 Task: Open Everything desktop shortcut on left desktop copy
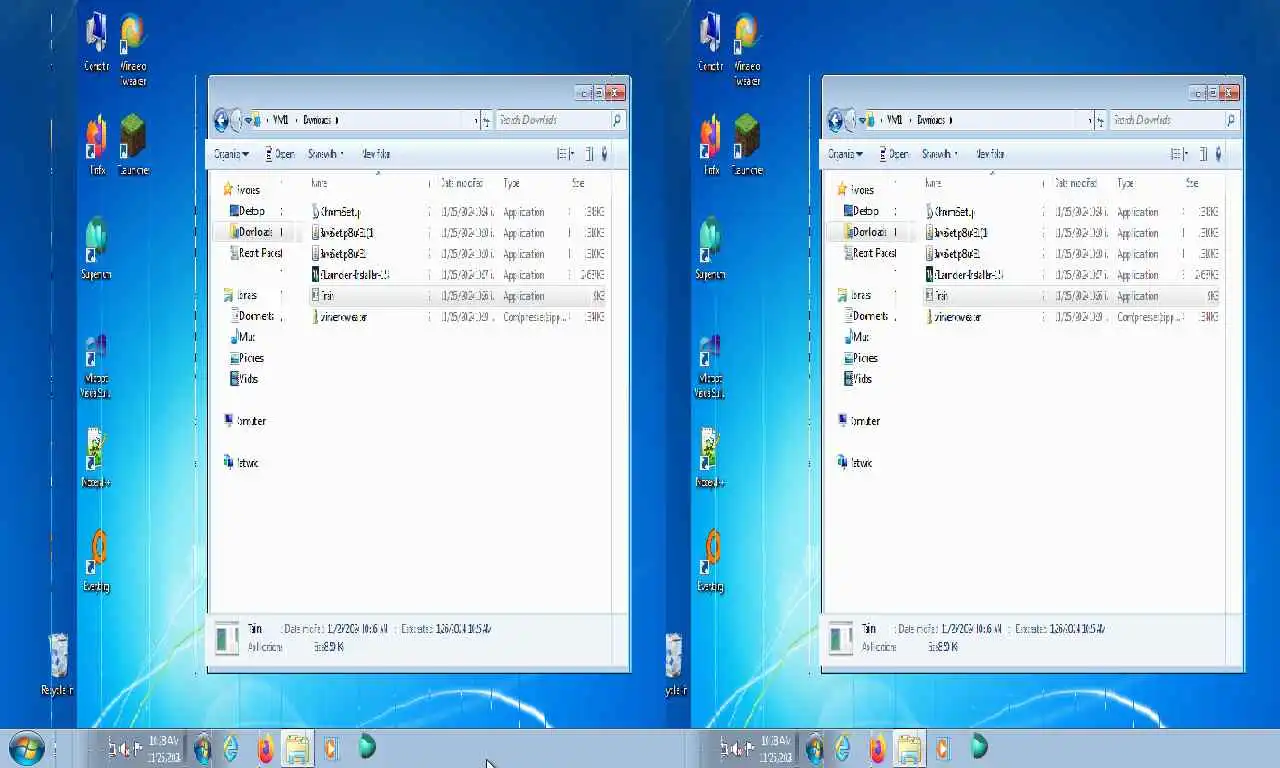(96, 561)
